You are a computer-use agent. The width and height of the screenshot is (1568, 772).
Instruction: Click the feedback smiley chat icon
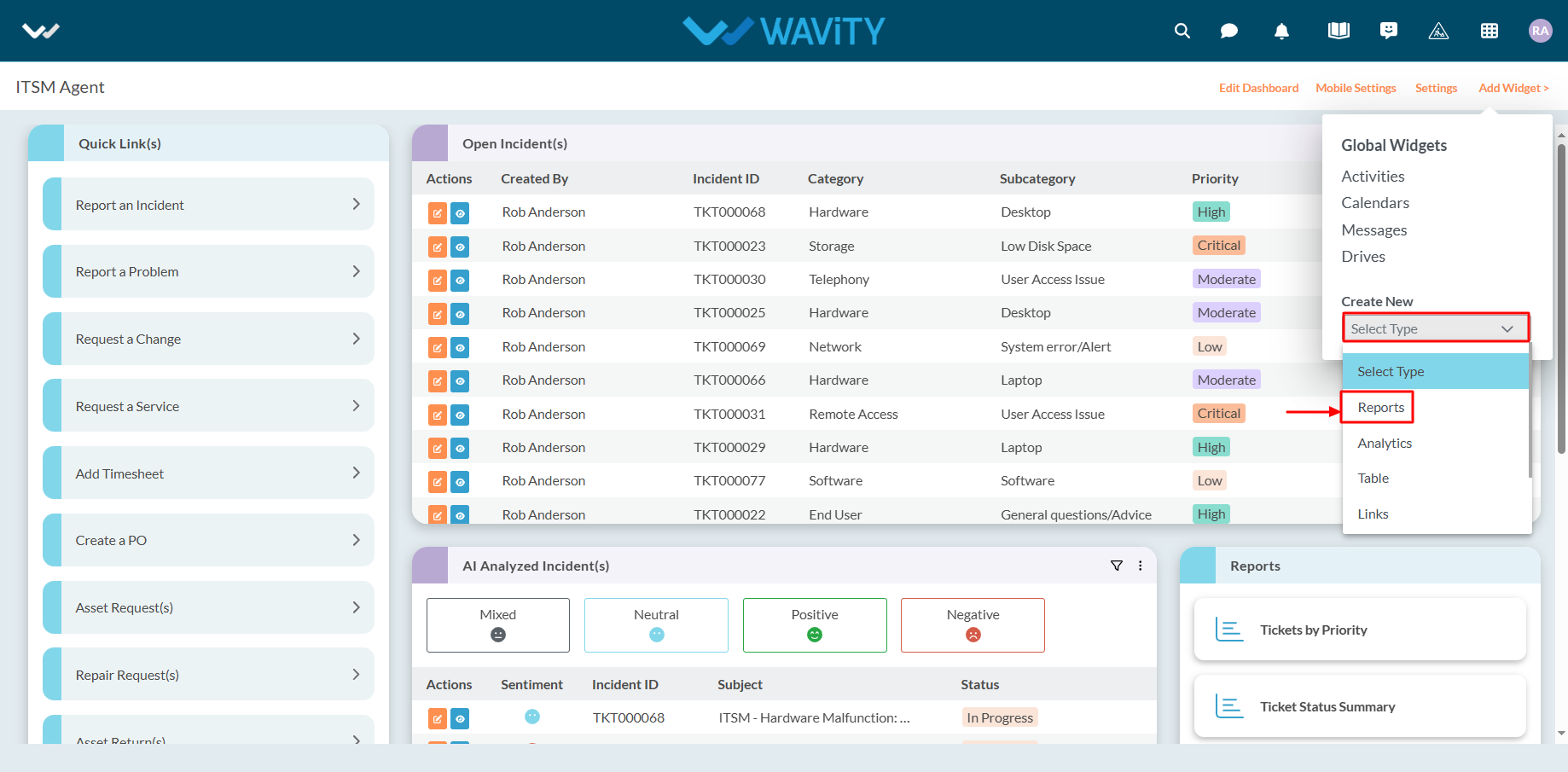click(1389, 31)
